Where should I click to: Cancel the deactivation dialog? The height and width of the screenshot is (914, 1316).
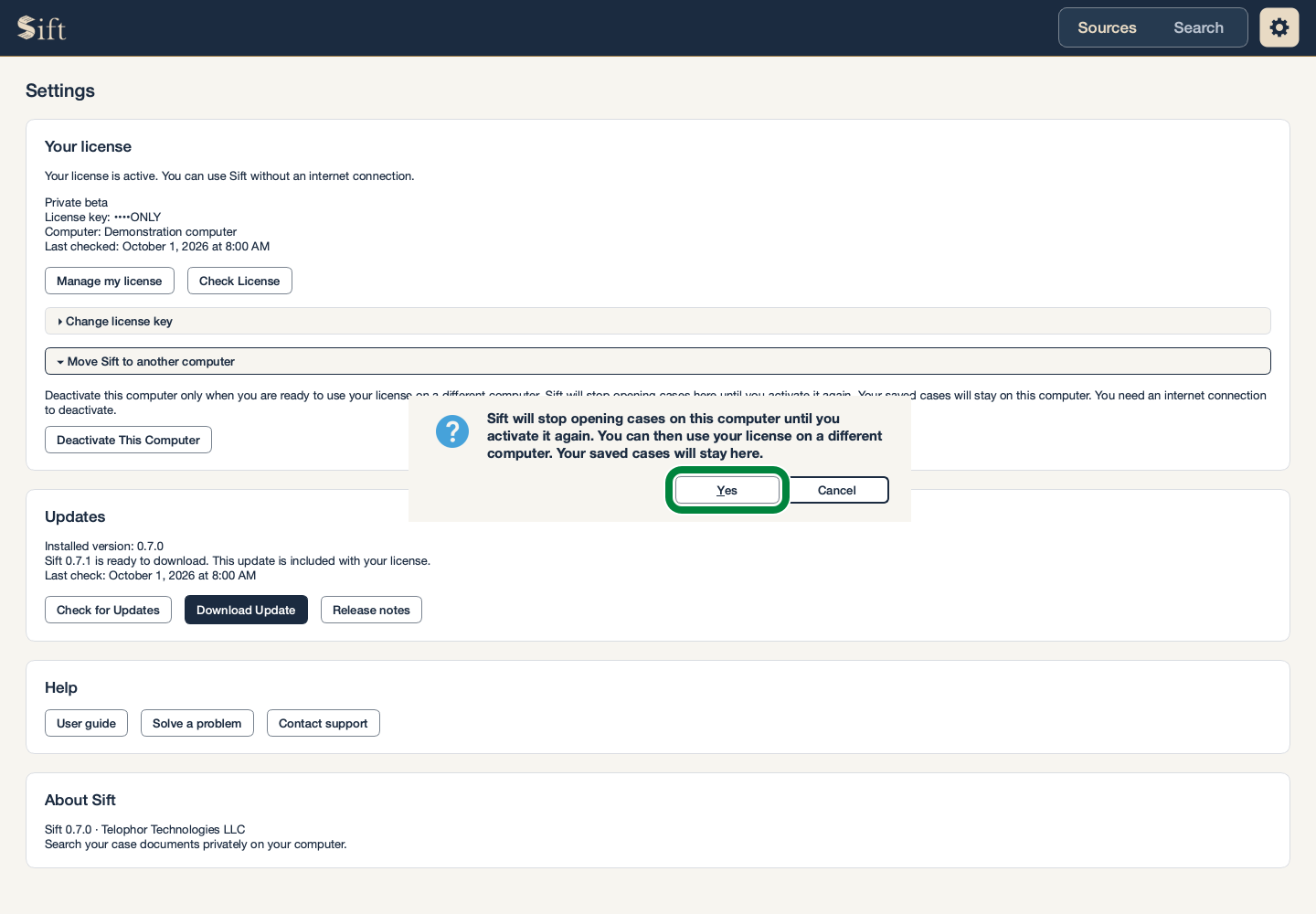coord(837,490)
